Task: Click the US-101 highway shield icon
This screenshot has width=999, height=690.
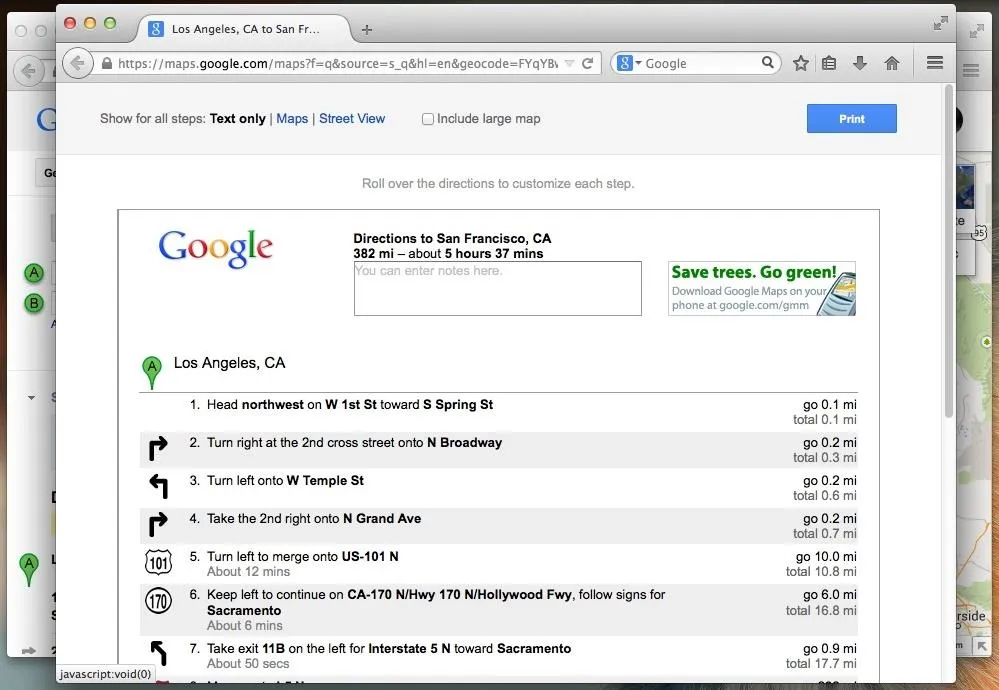Action: click(x=158, y=563)
